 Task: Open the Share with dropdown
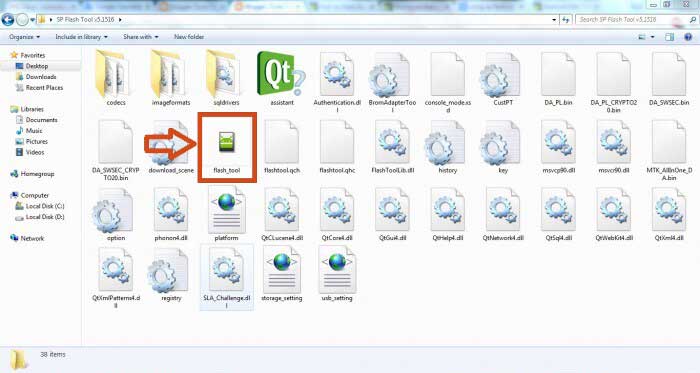pyautogui.click(x=141, y=37)
